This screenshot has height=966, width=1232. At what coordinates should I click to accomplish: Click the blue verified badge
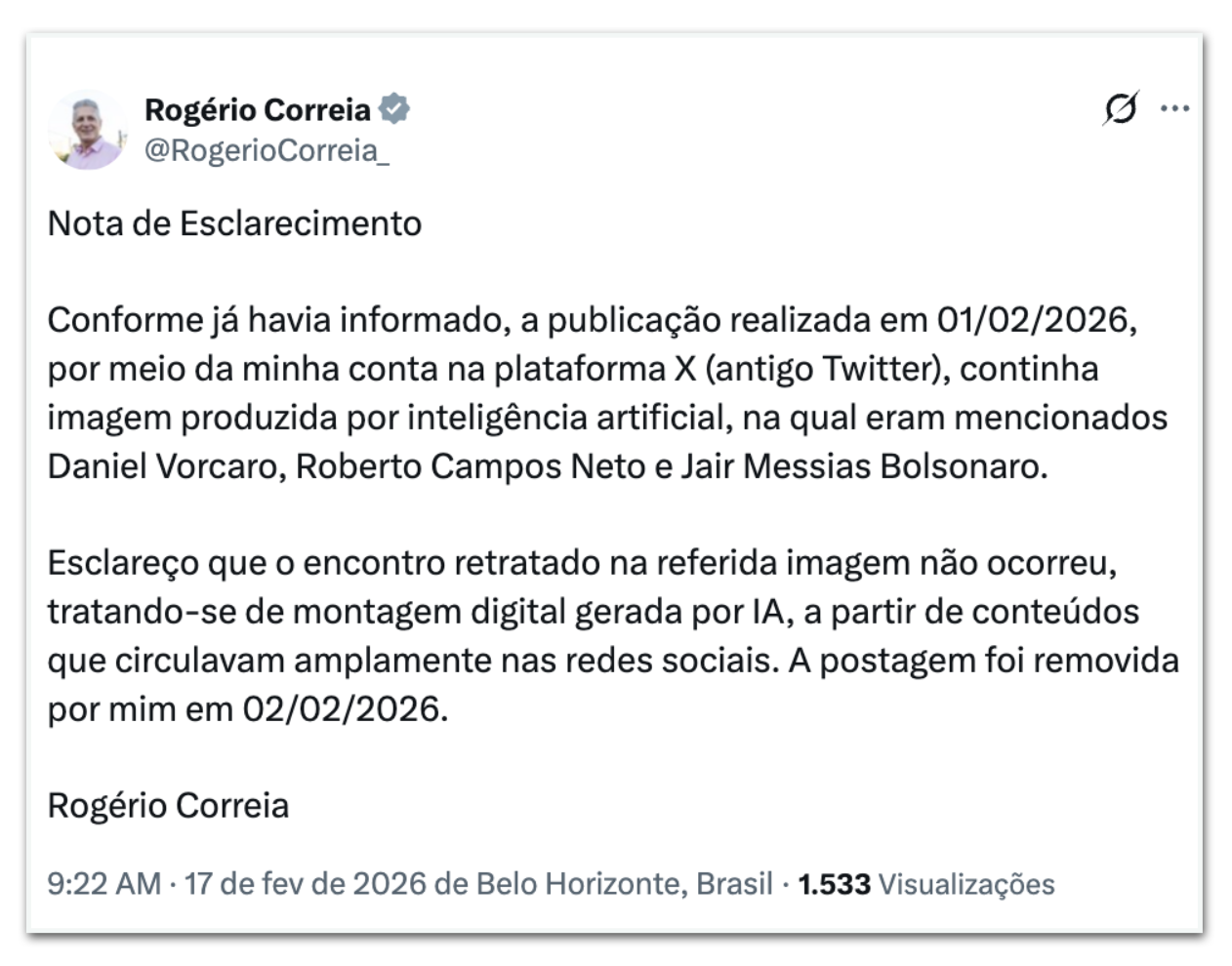click(393, 109)
